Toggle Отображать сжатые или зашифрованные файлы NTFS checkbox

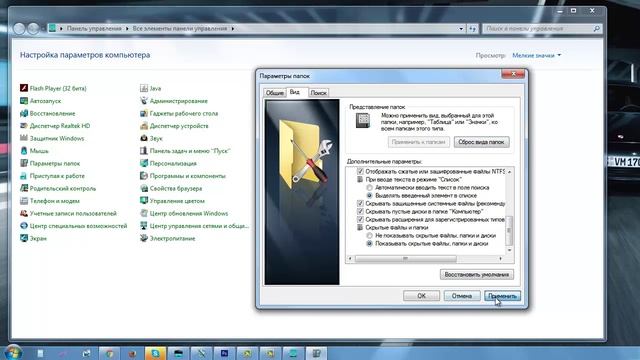(x=360, y=171)
